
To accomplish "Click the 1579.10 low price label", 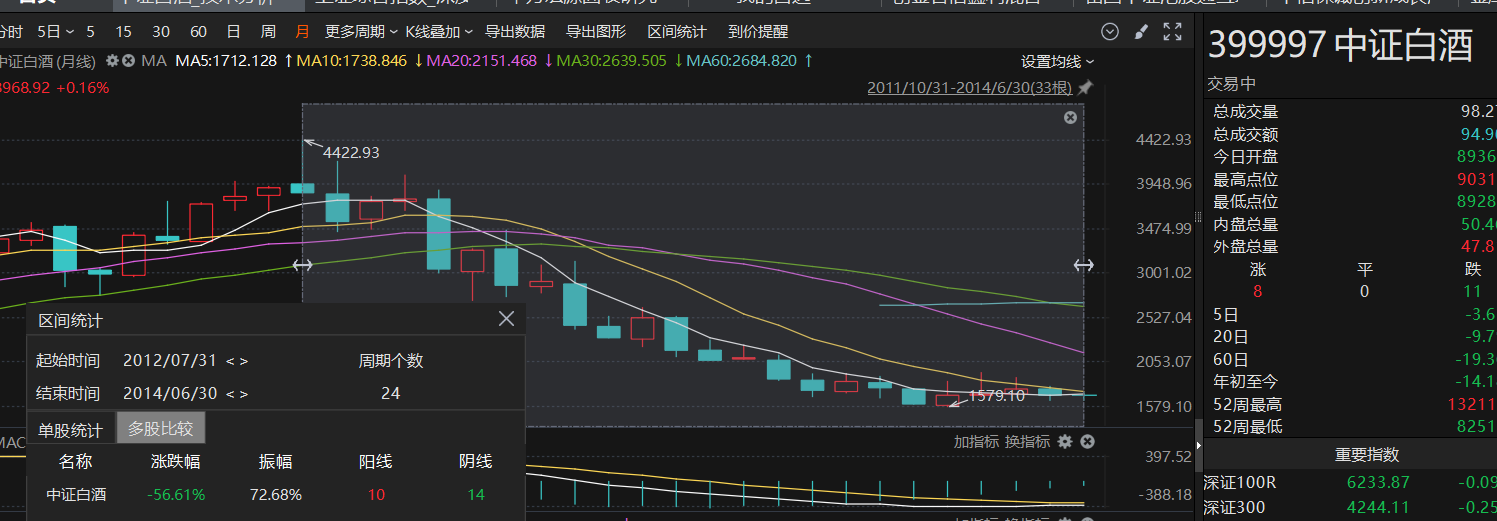I will click(997, 396).
